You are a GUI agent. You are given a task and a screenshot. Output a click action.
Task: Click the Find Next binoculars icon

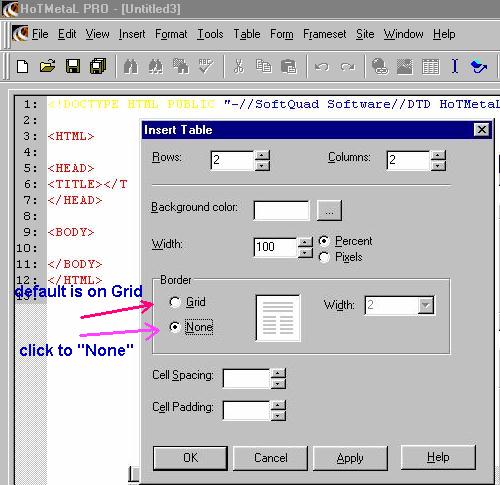click(x=156, y=66)
